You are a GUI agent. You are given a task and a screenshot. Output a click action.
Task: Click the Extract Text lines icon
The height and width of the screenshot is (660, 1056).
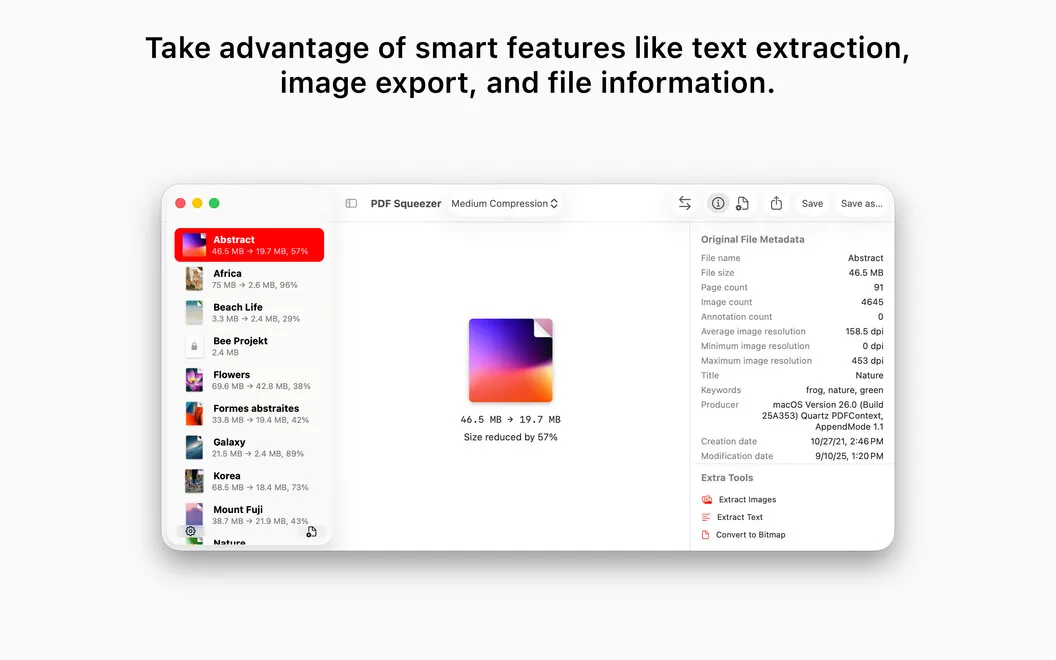(x=706, y=517)
